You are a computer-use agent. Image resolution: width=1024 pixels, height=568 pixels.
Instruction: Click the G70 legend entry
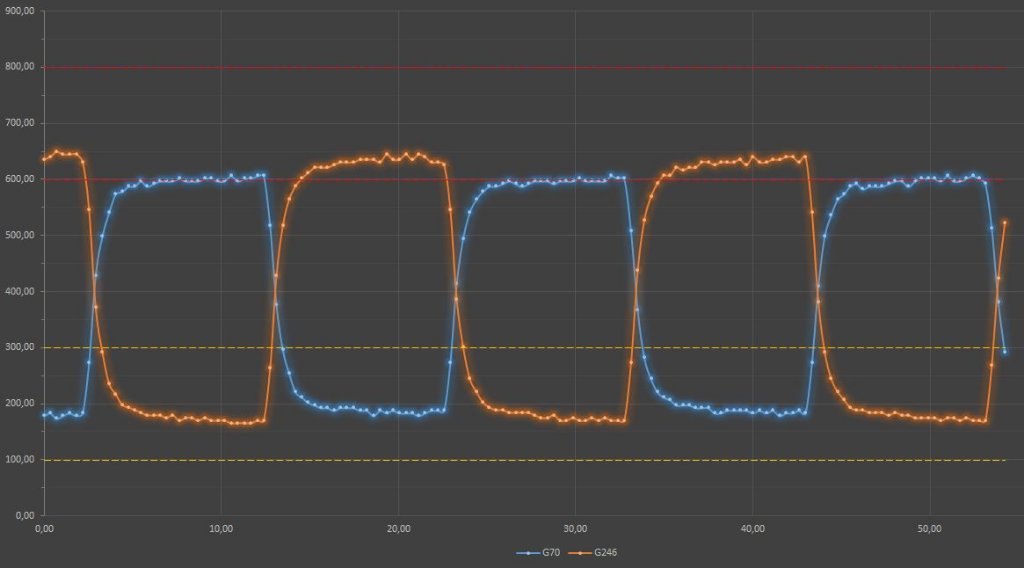click(x=549, y=552)
